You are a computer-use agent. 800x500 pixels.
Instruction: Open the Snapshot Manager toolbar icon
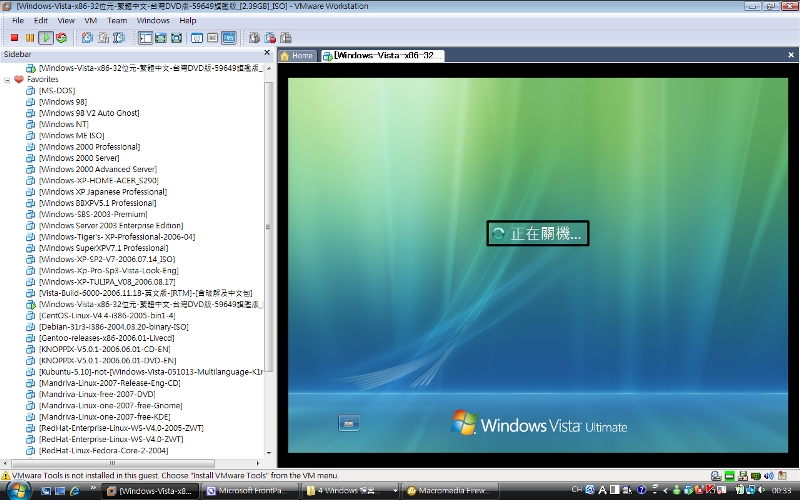(119, 38)
